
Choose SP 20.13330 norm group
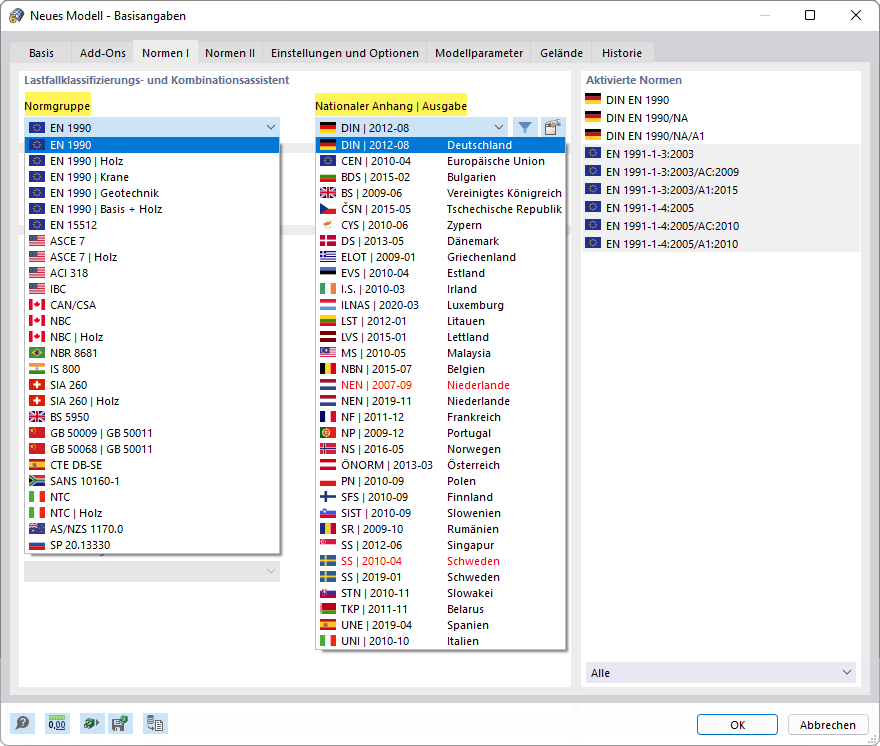pyautogui.click(x=152, y=545)
